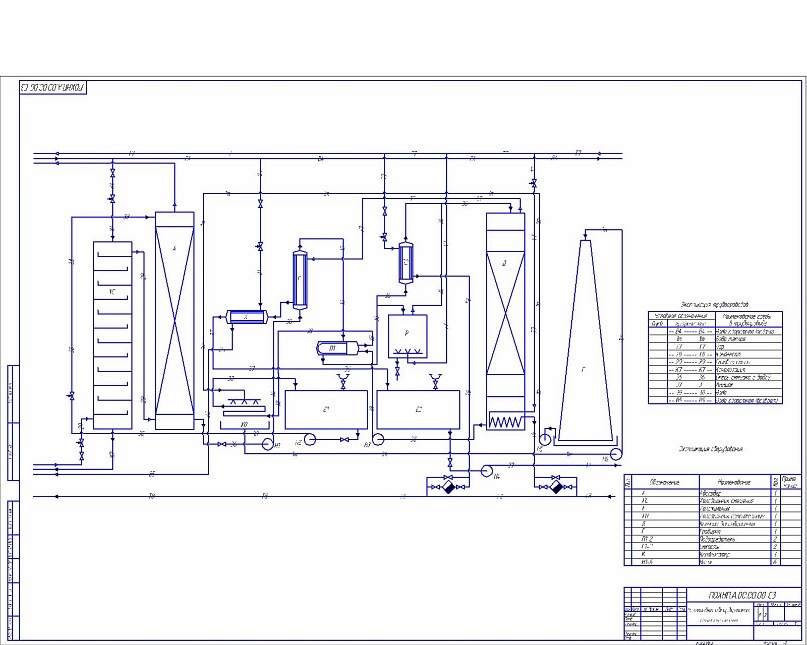Viewport: 807px width, 645px height.
Task: Click the tank labeled E1
Action: (x=326, y=410)
